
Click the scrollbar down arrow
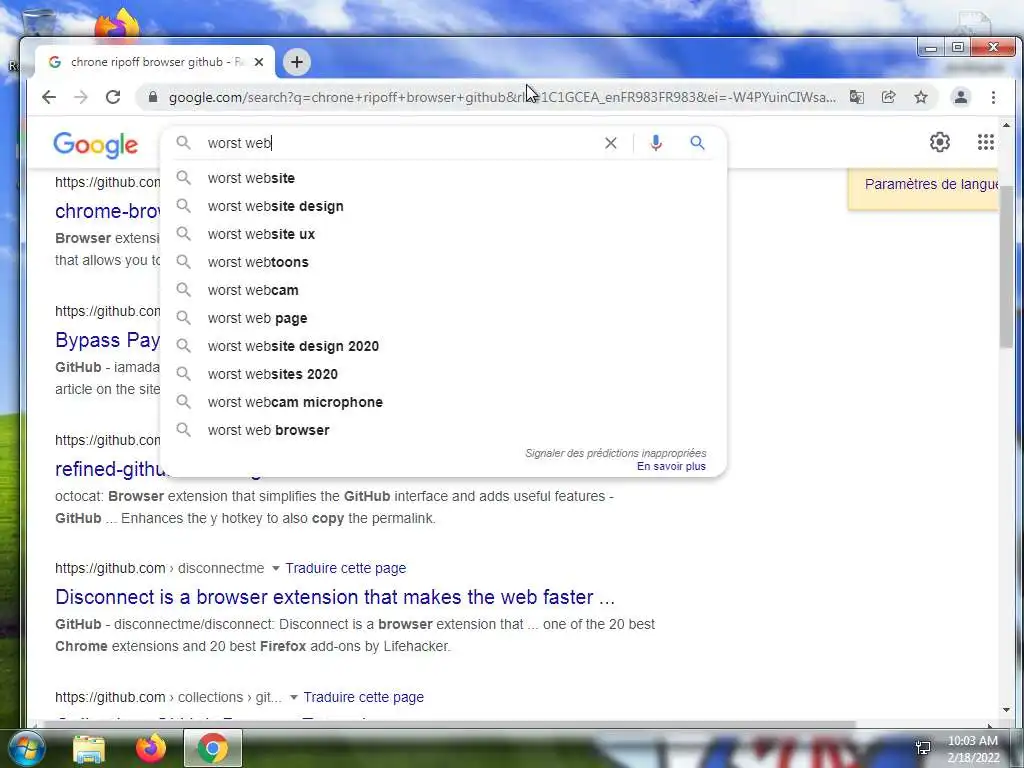tap(1006, 711)
